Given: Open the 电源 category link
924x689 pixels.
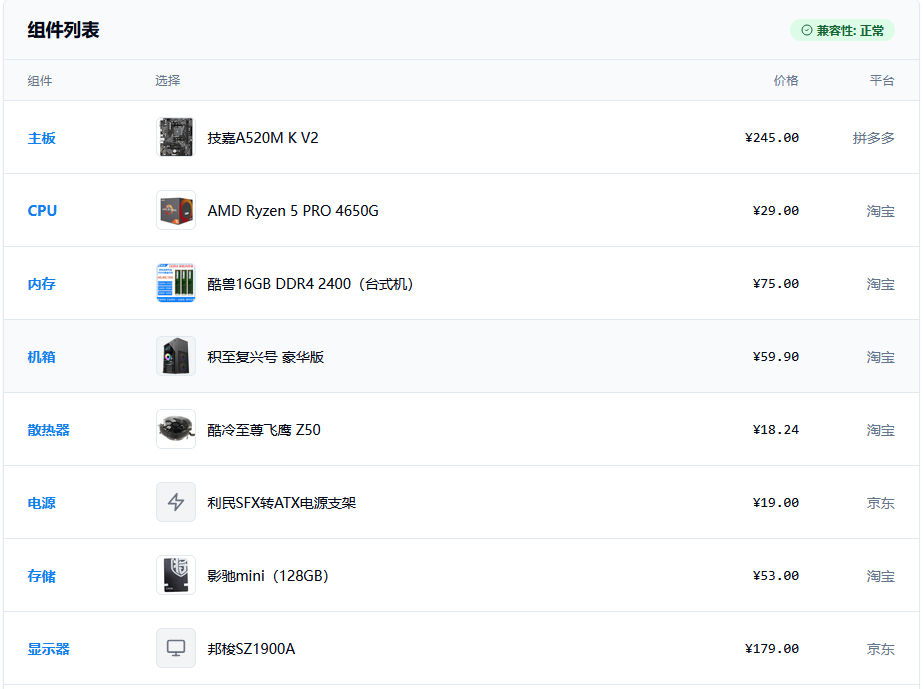Looking at the screenshot, I should point(42,503).
